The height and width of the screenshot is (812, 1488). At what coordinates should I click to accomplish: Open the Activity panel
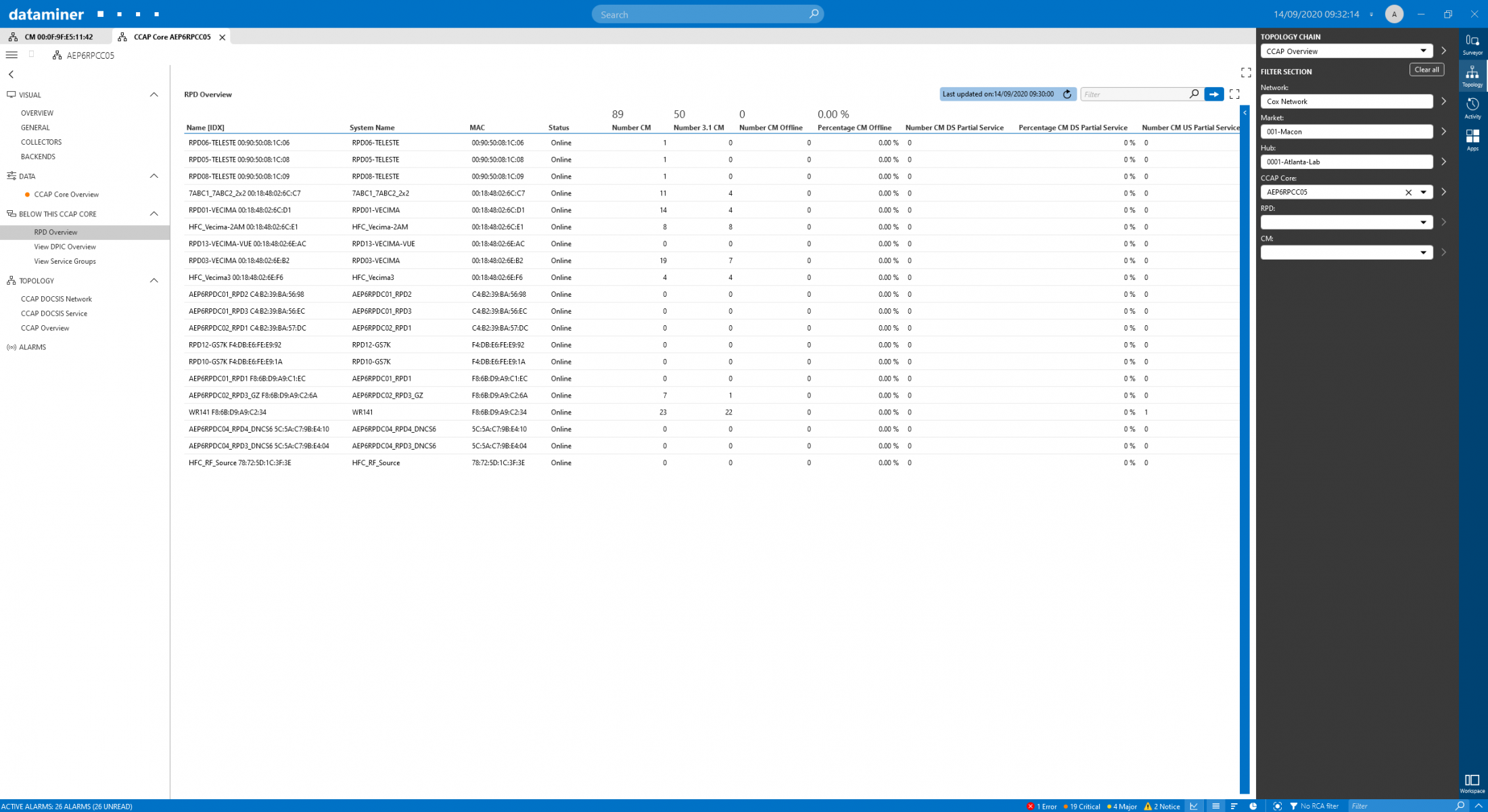point(1472,106)
